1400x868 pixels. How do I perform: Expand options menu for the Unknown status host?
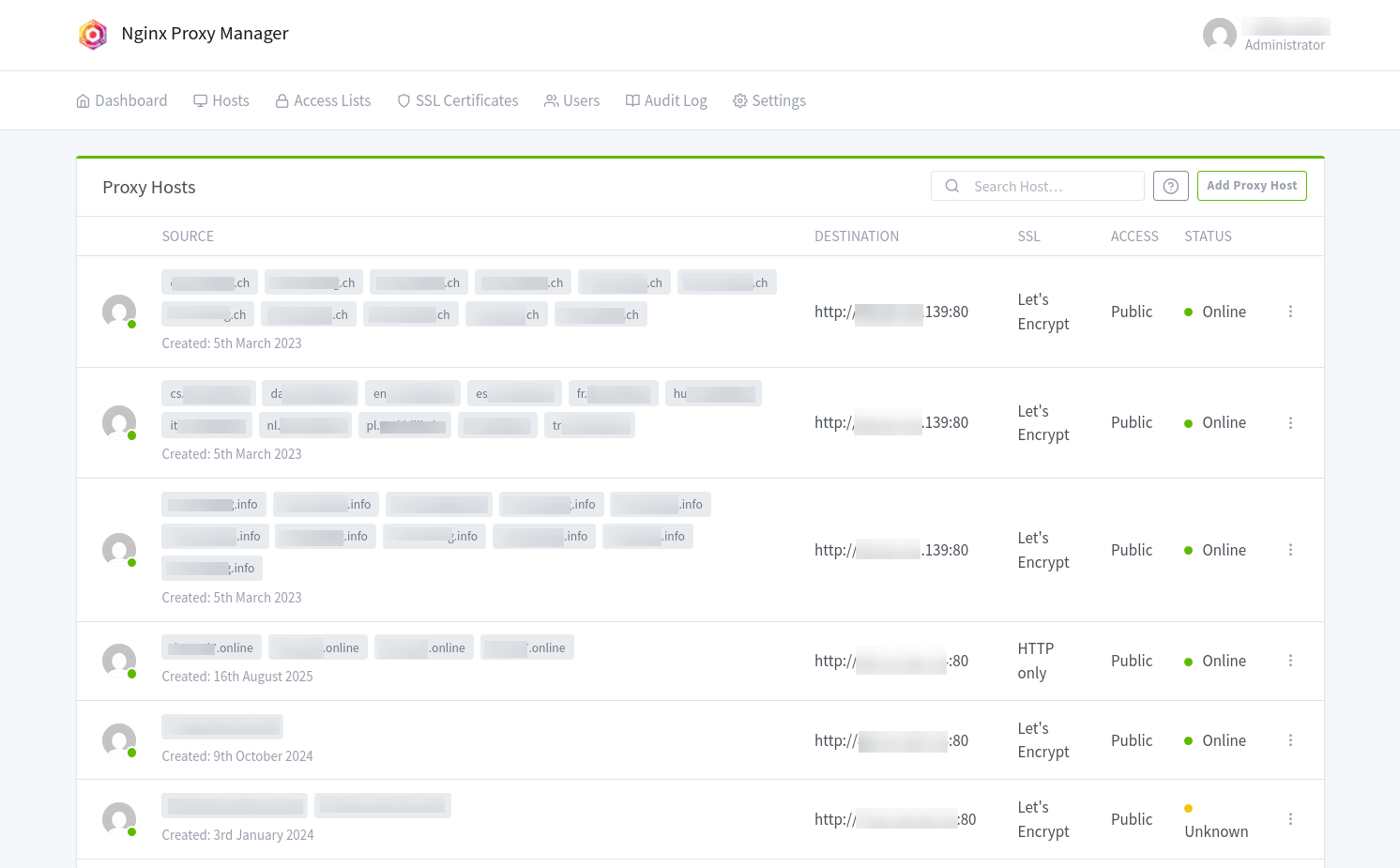(x=1290, y=819)
